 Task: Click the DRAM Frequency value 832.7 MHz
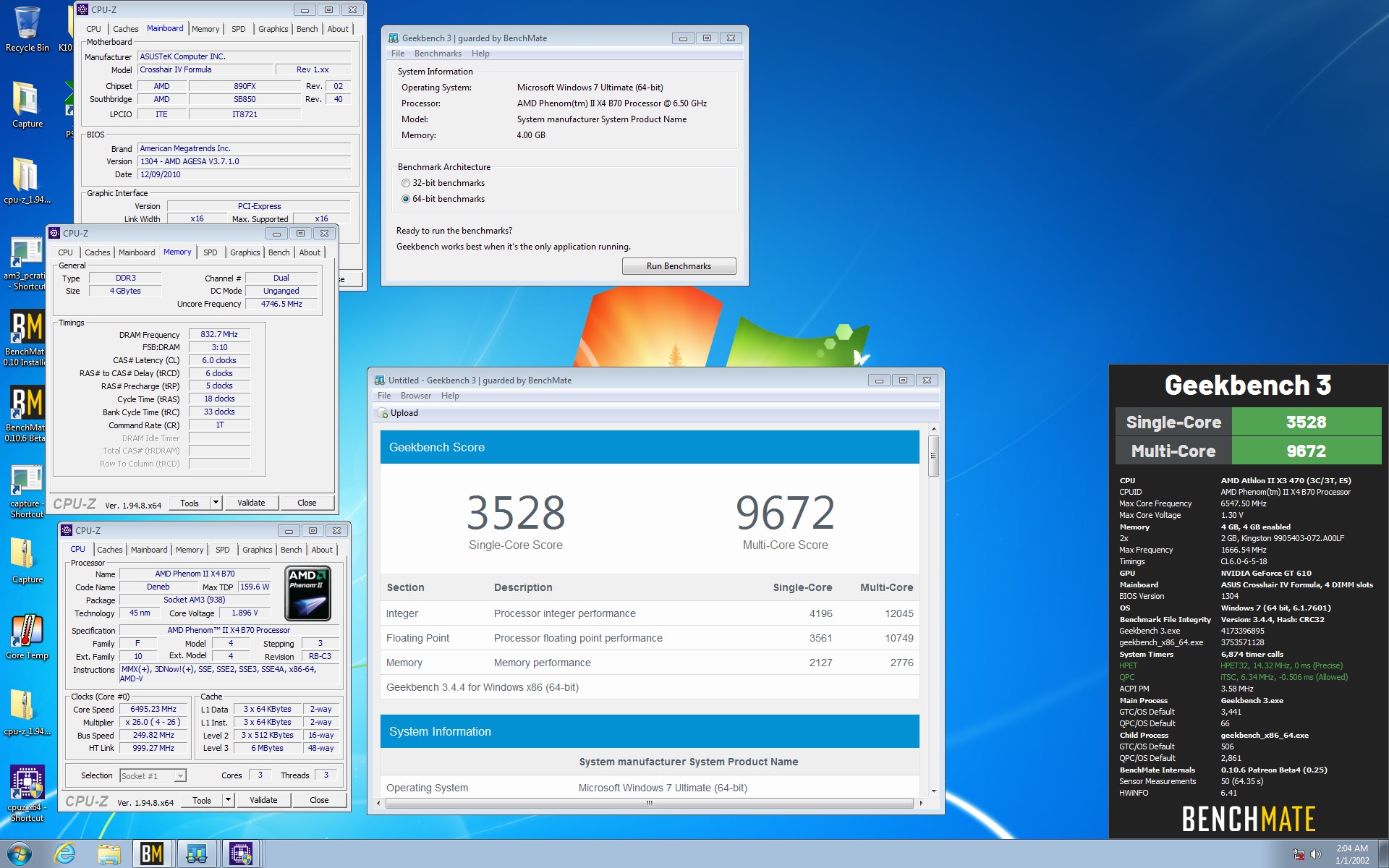point(219,334)
